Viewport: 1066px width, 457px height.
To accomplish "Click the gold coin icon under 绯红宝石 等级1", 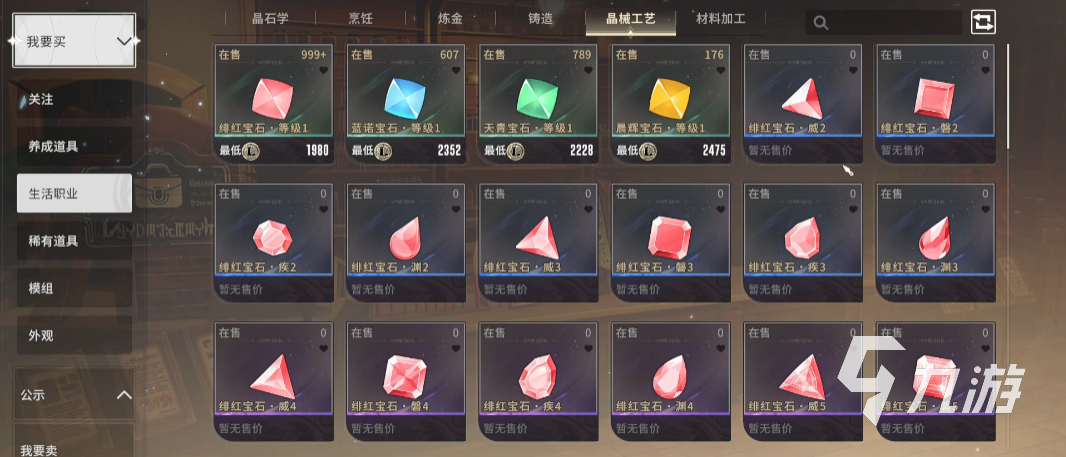I will pyautogui.click(x=250, y=150).
